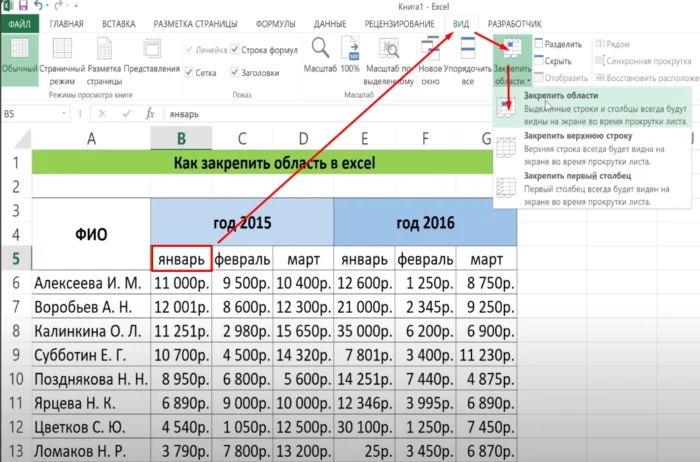Set zoom to 100% icon
The width and height of the screenshot is (700, 462).
coord(350,52)
